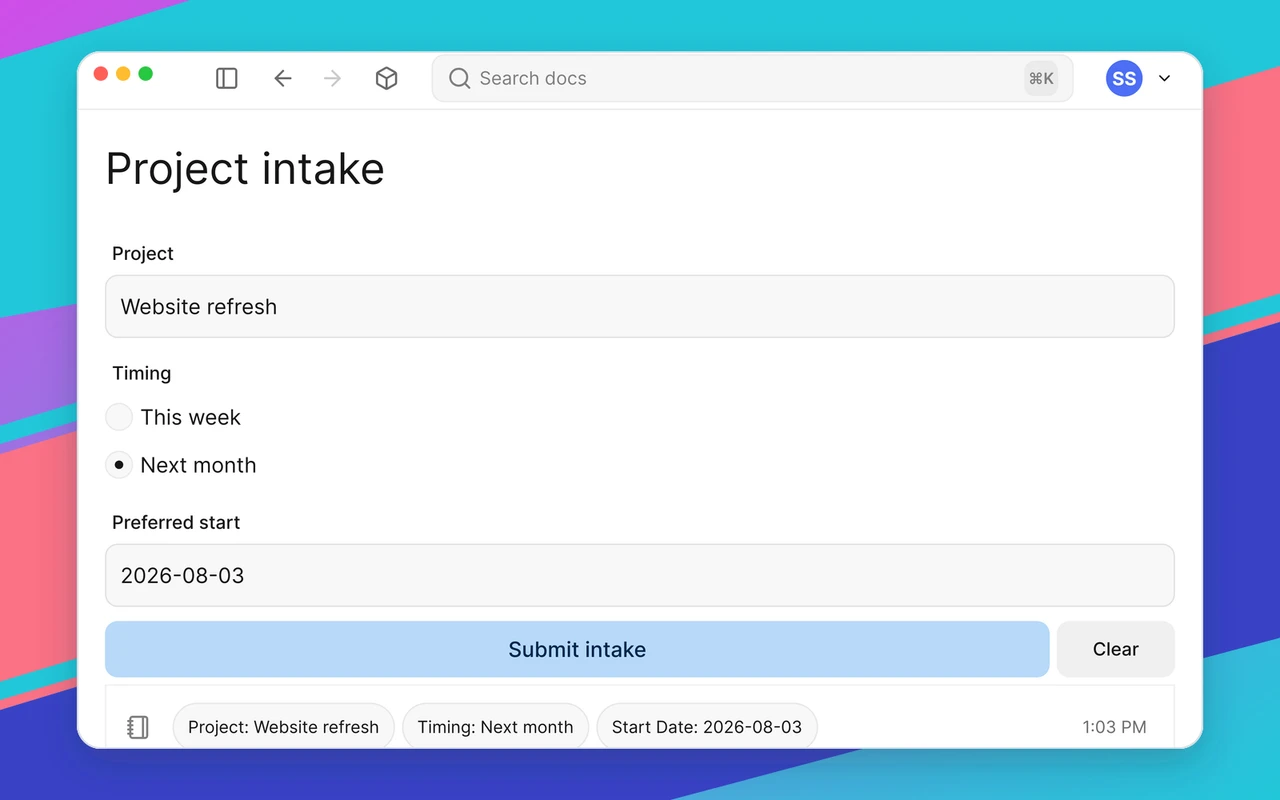1280x800 pixels.
Task: Click the magnifier search icon
Action: 459,78
